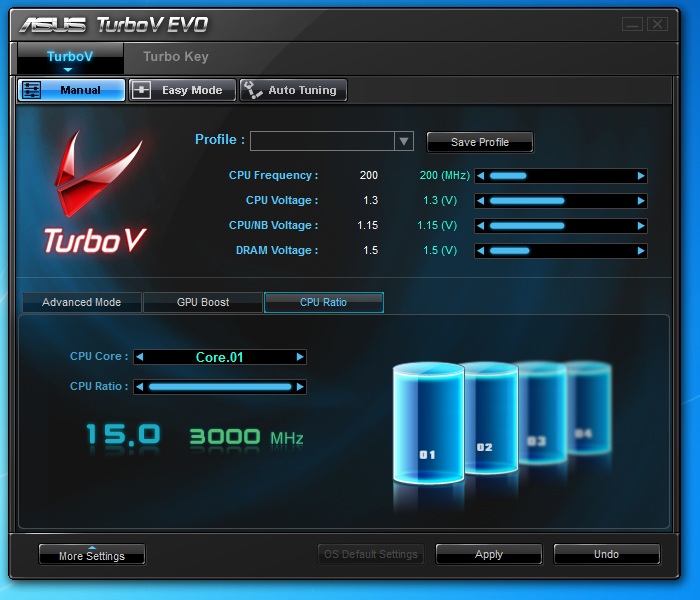Click the Auto Tuning wrench icon

tap(253, 90)
